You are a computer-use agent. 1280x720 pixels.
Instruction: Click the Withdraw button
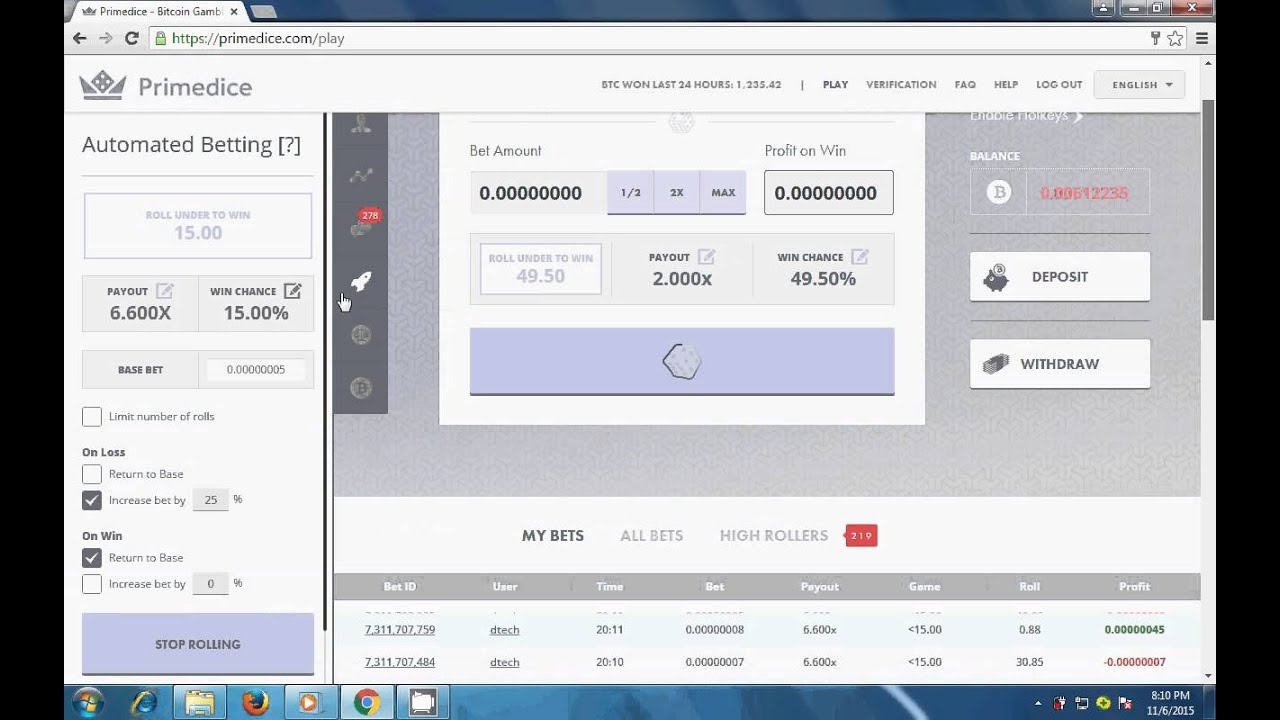(x=1060, y=364)
